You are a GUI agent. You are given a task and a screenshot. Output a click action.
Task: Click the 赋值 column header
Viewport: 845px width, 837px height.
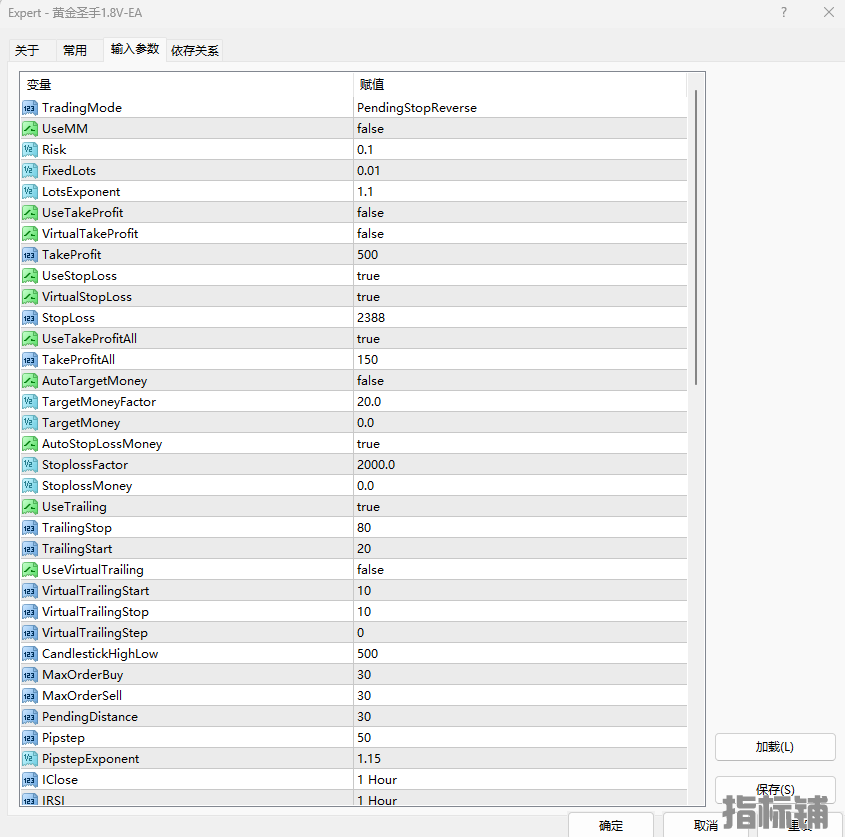[x=372, y=85]
